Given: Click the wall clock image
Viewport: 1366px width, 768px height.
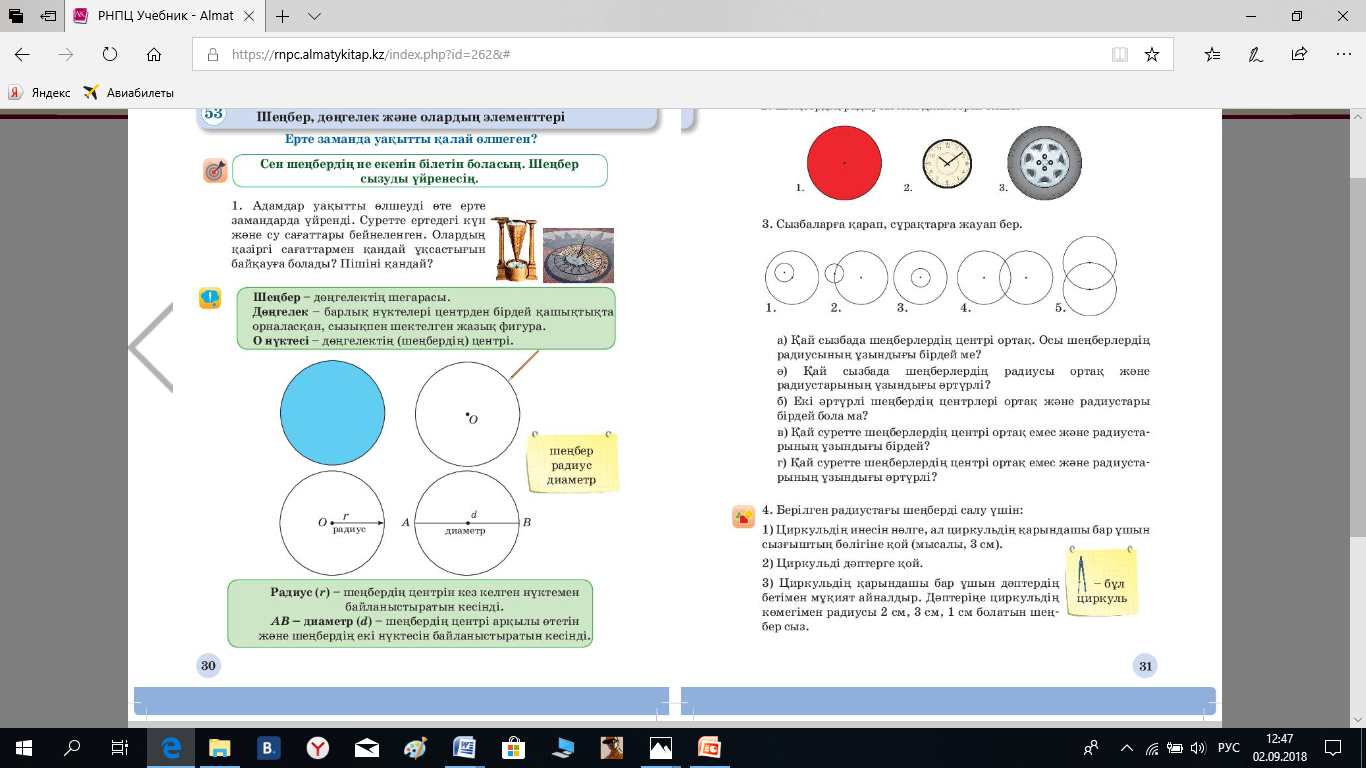Looking at the screenshot, I should point(947,164).
